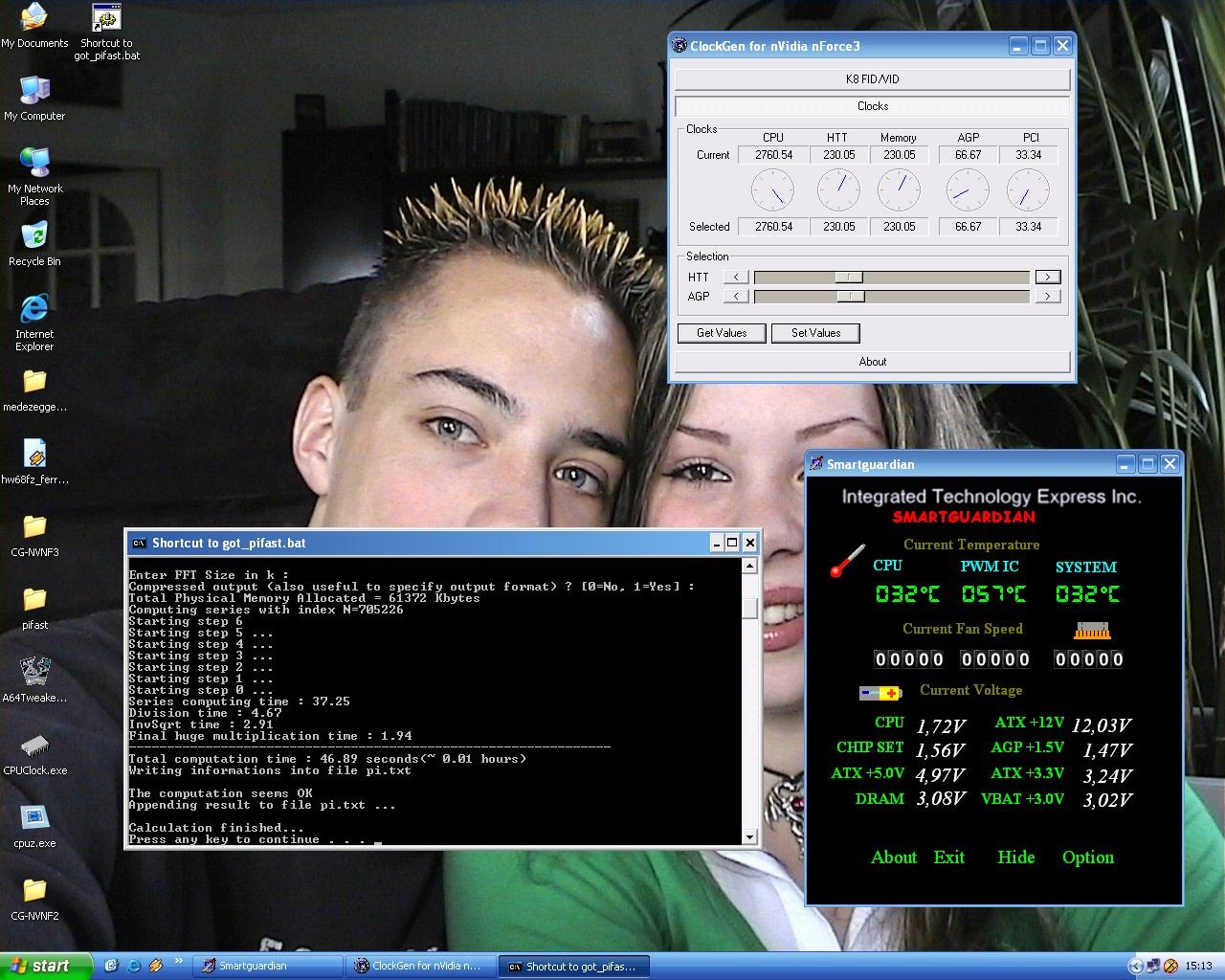Click the console scrollbar up arrow
The width and height of the screenshot is (1225, 980).
click(x=750, y=566)
